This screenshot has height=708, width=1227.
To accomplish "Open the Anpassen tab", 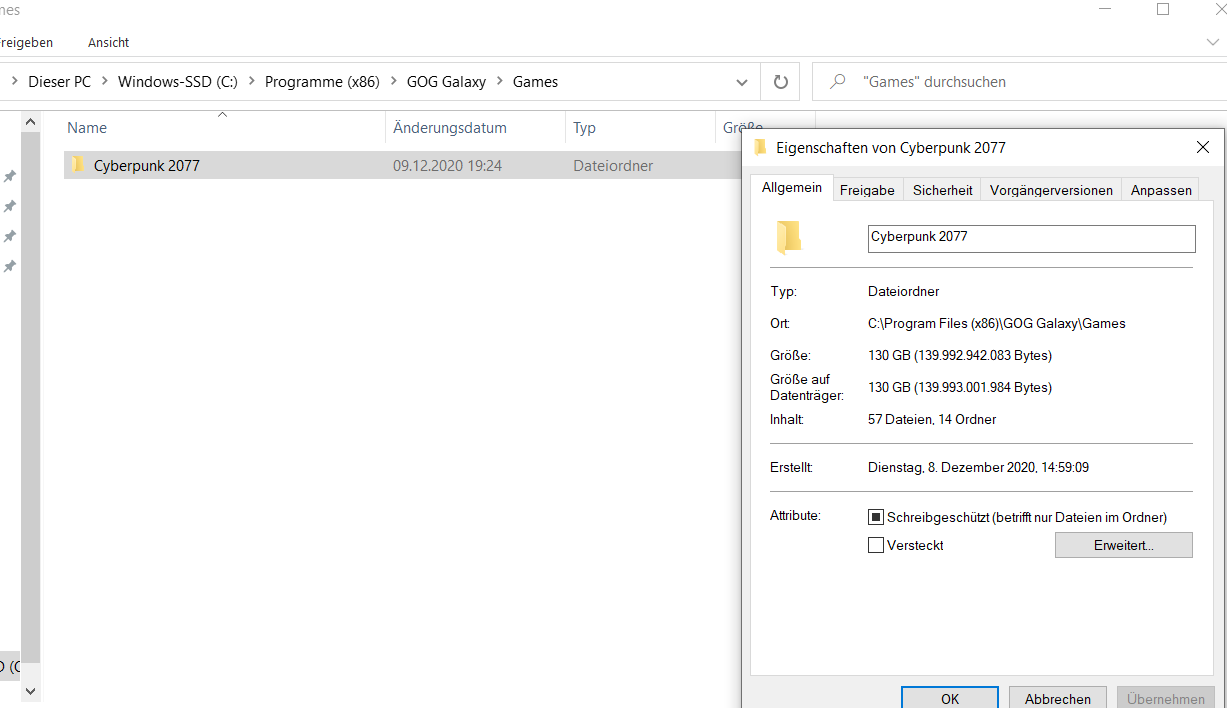I will 1161,190.
